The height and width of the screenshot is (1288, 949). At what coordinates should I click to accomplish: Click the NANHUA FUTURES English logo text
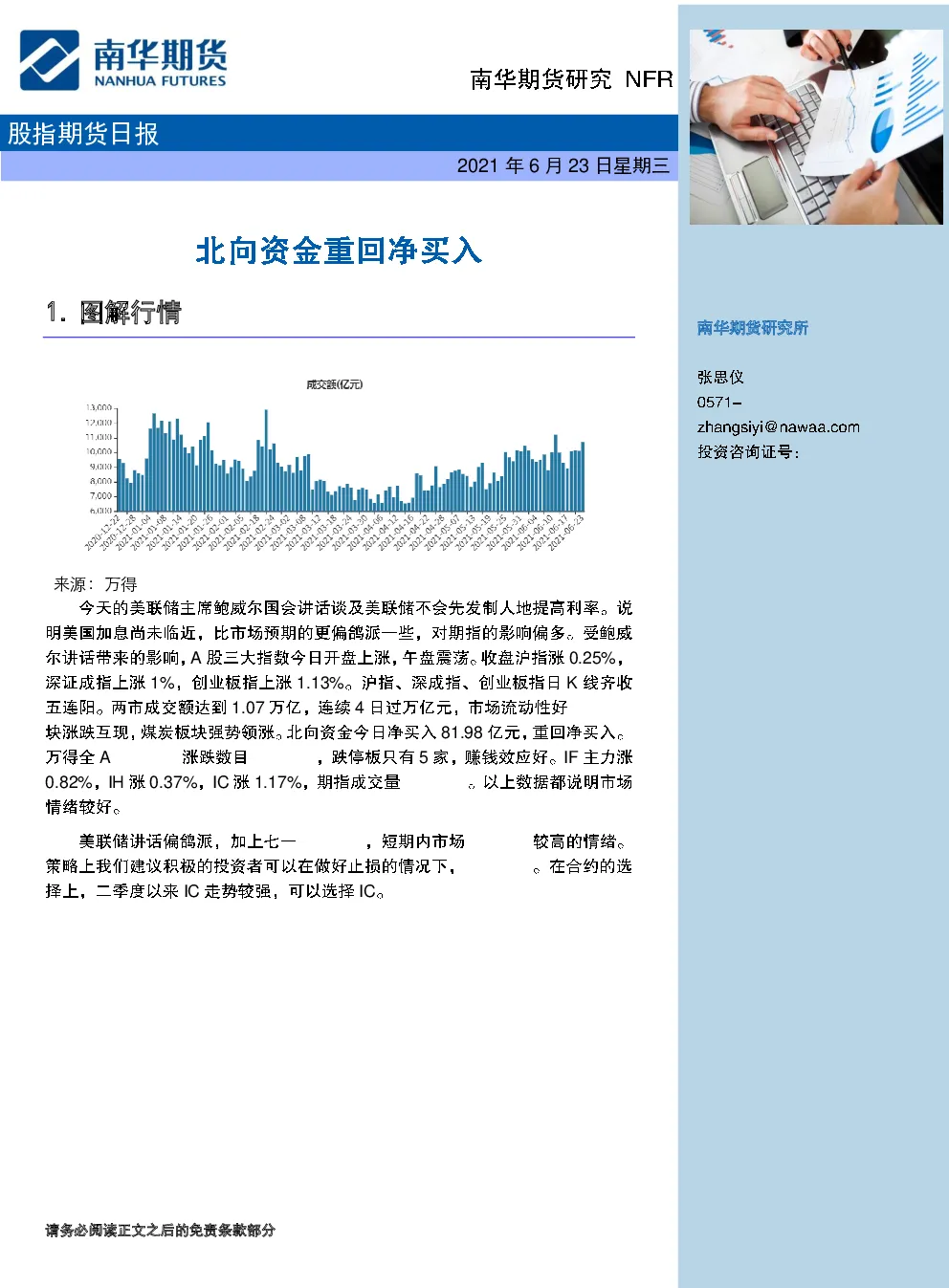160,81
